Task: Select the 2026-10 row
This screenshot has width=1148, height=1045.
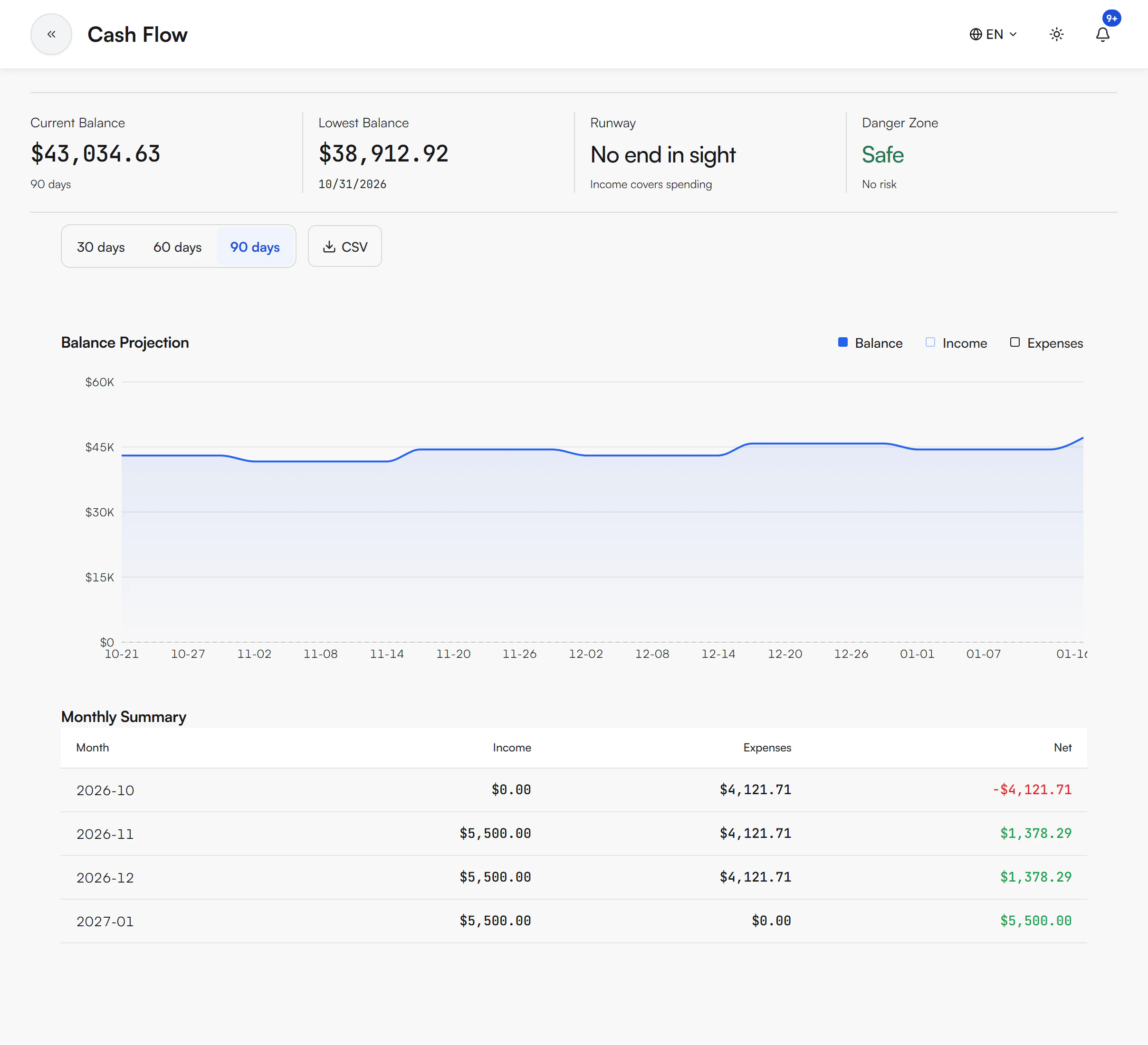Action: tap(574, 790)
